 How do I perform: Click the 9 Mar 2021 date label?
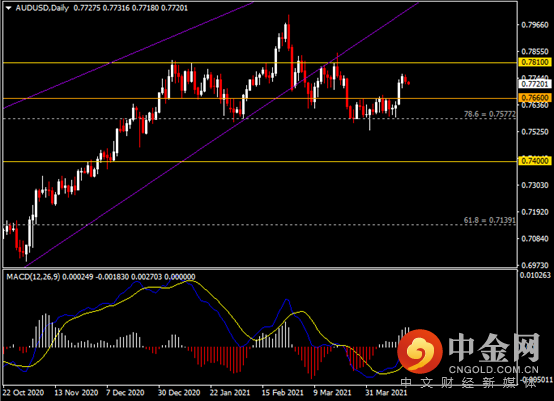click(332, 393)
